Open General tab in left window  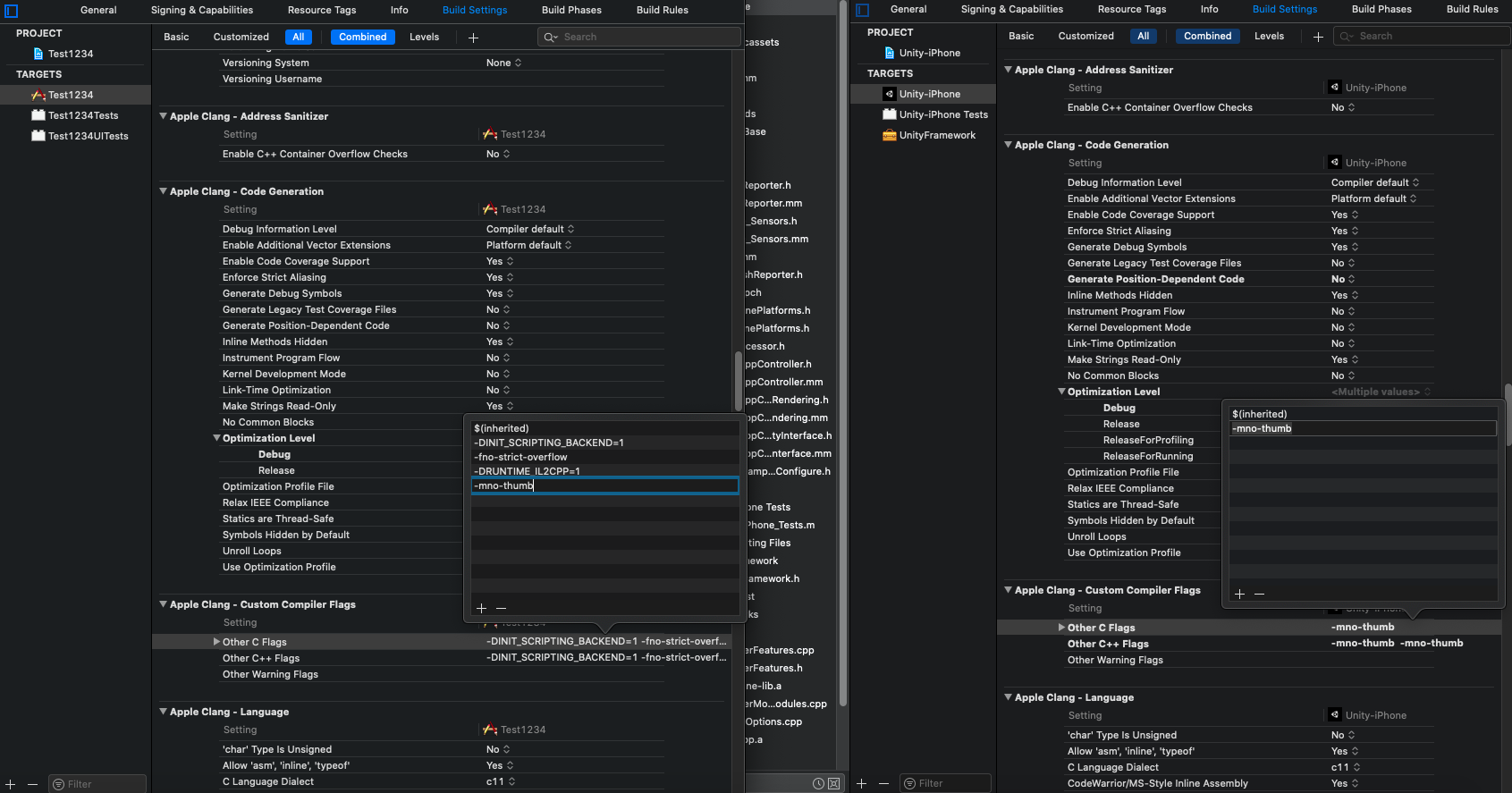[98, 10]
